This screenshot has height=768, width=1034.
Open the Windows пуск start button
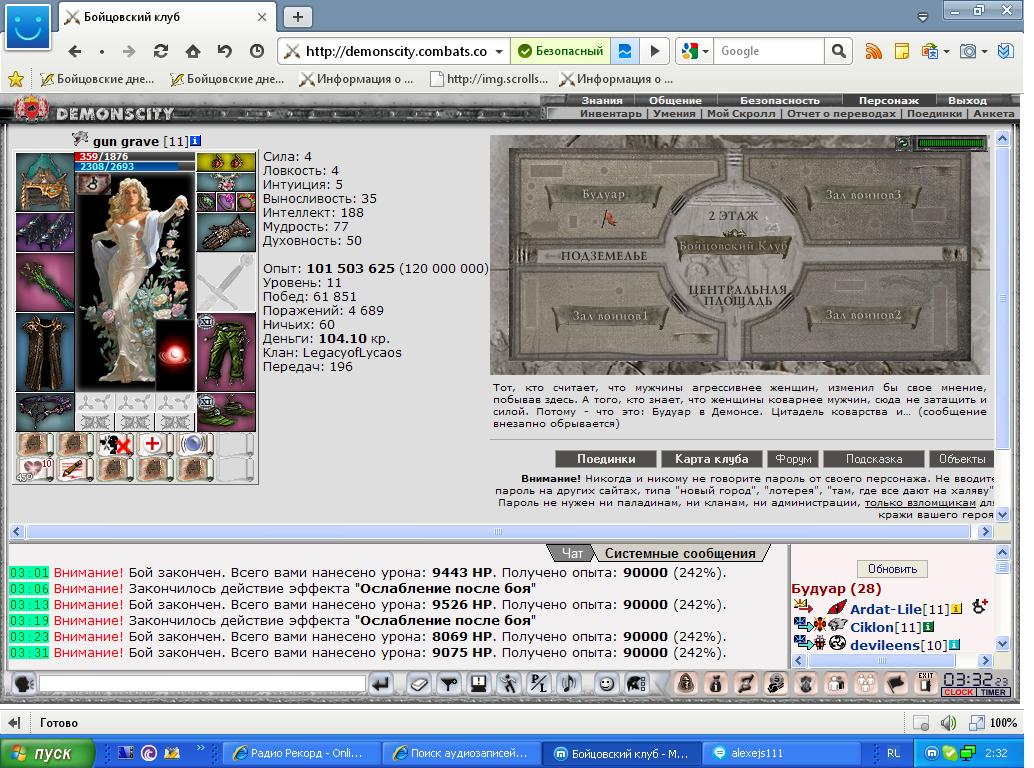coord(46,753)
